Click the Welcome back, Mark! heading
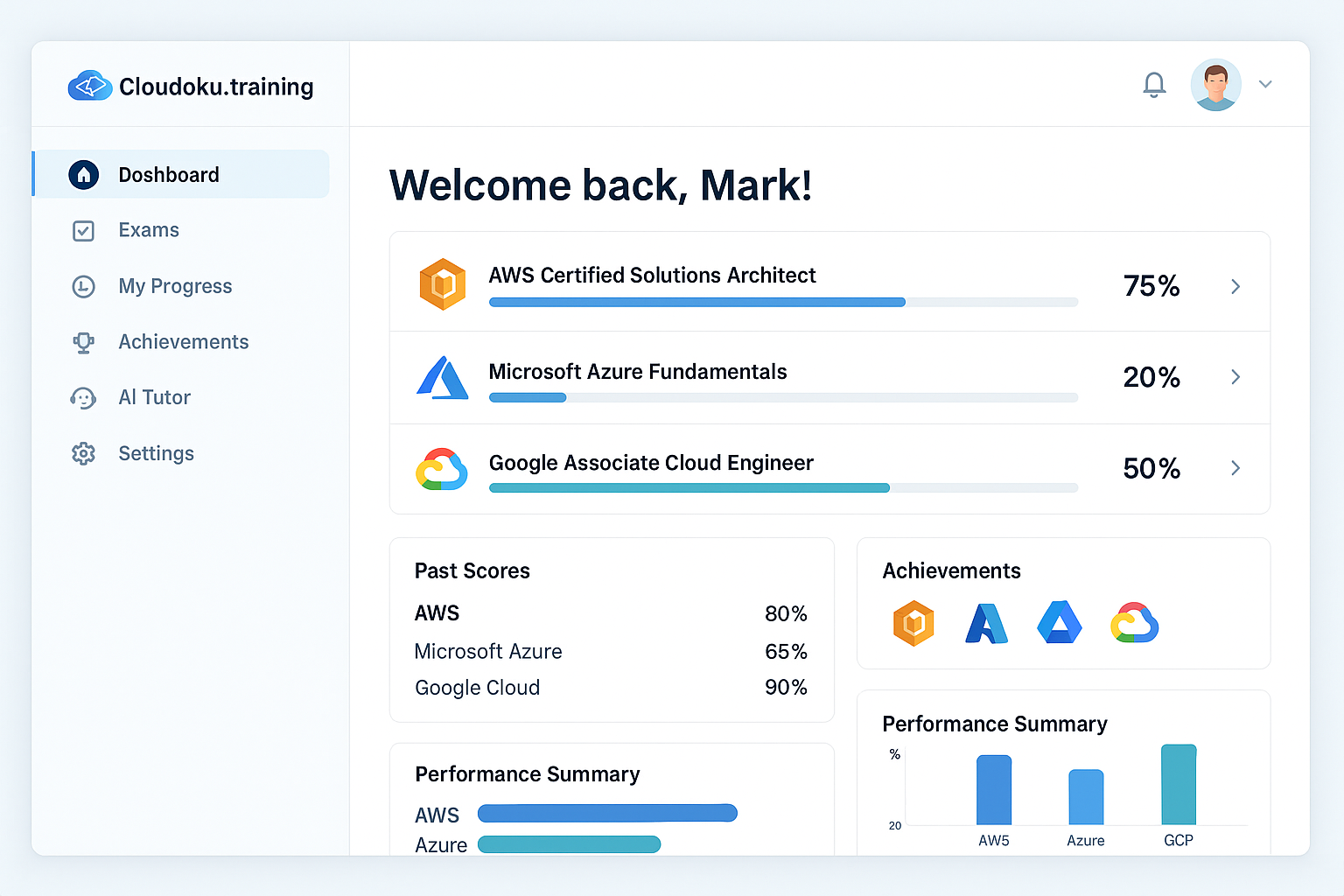1344x896 pixels. [x=600, y=185]
